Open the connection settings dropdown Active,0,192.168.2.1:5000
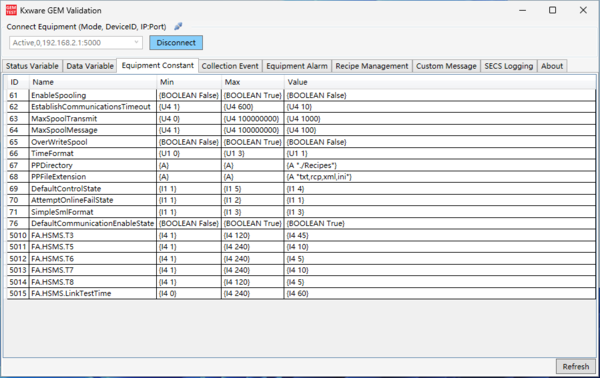600x378 pixels. 76,43
